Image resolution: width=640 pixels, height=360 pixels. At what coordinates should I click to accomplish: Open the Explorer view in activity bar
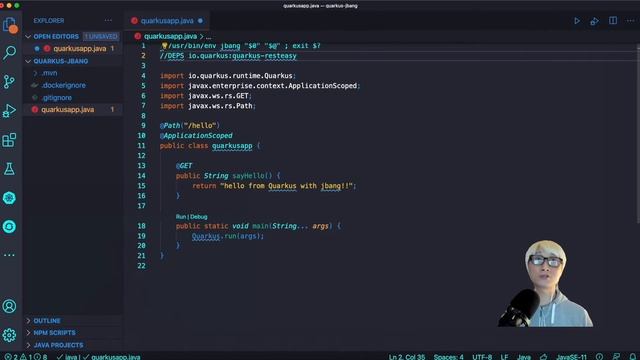(10, 24)
